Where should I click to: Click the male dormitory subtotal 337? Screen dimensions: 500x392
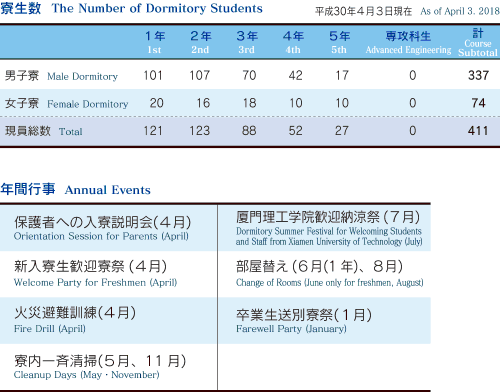pyautogui.click(x=478, y=75)
